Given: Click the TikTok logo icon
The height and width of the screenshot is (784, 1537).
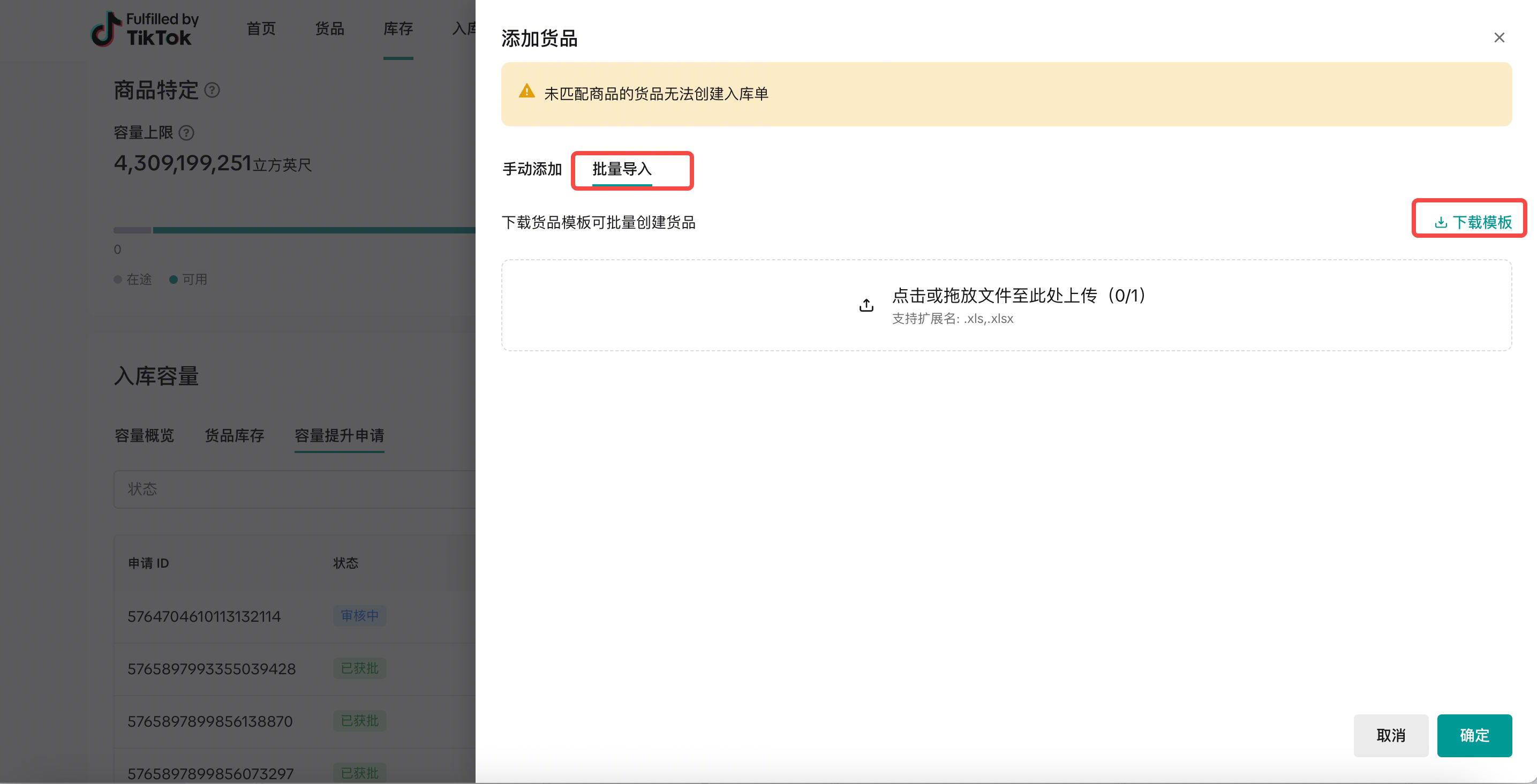Looking at the screenshot, I should [106, 28].
